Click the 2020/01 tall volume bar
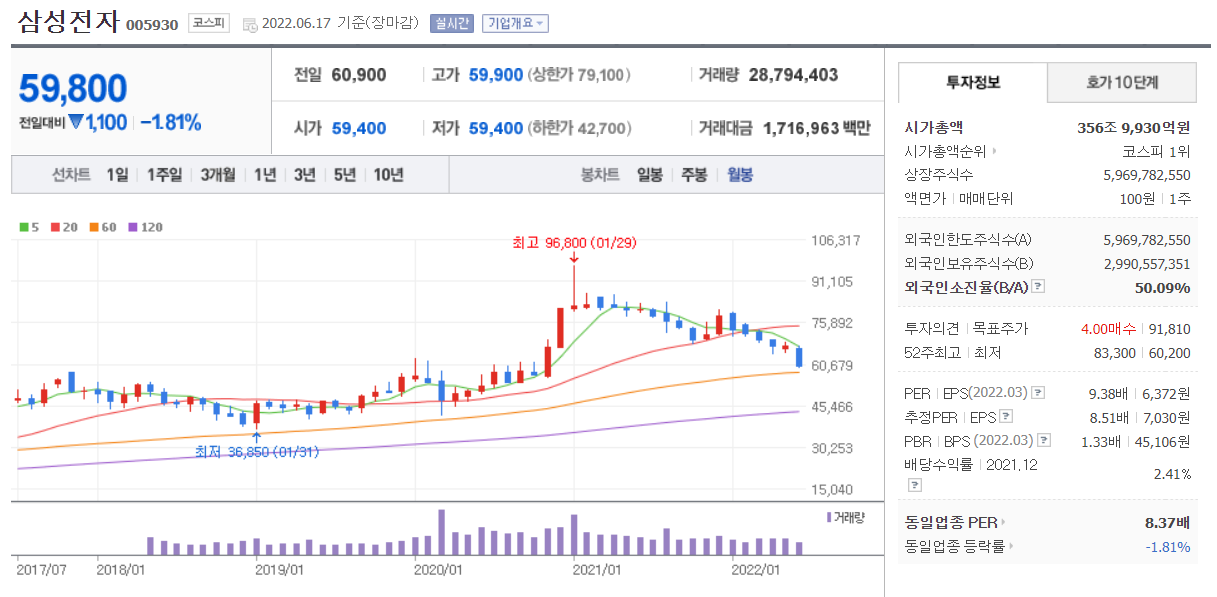Viewport: 1217px width, 597px height. [x=441, y=532]
